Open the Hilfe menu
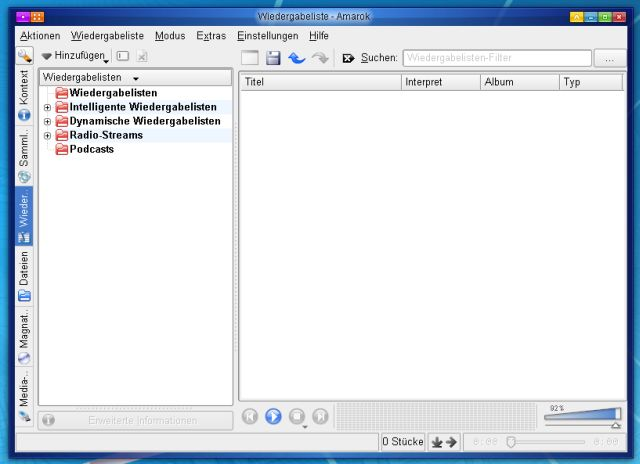The width and height of the screenshot is (640, 464). tap(319, 36)
